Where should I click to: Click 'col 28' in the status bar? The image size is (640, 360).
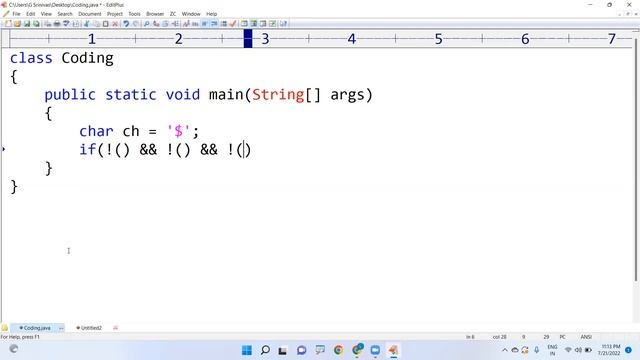point(500,337)
